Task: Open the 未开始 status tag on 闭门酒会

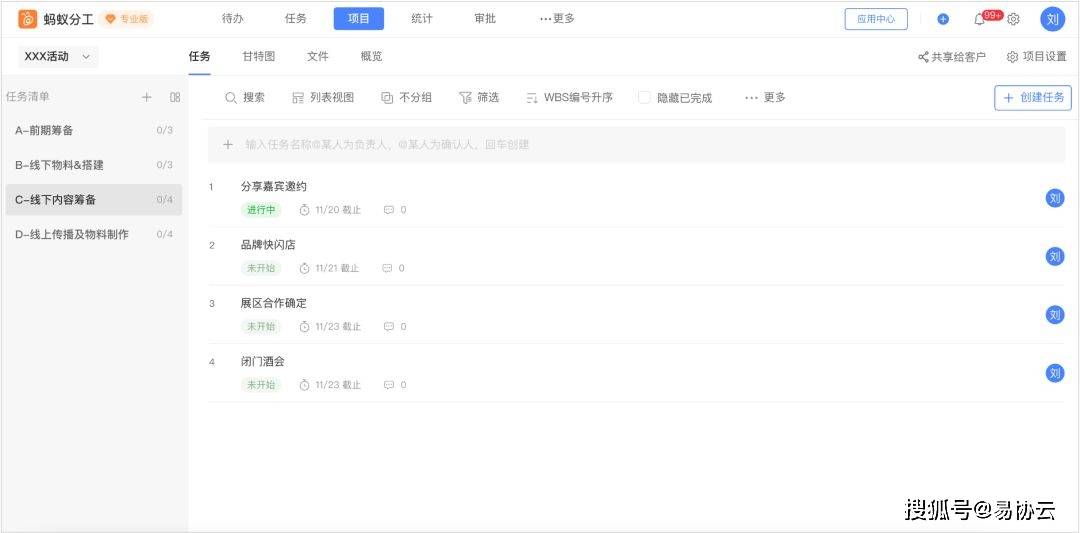Action: (261, 386)
